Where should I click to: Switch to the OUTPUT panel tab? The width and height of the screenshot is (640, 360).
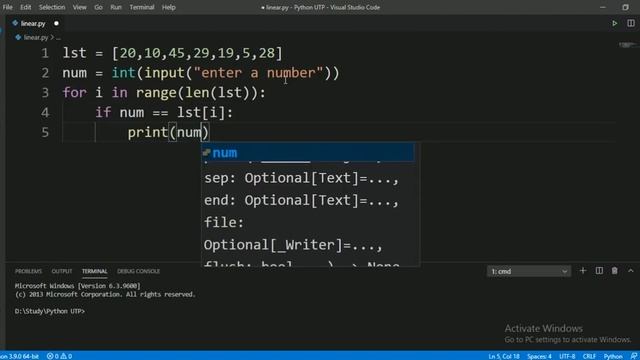tap(62, 271)
